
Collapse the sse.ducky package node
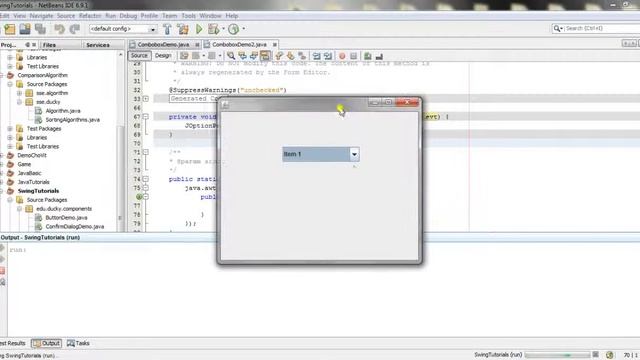(x=19, y=102)
